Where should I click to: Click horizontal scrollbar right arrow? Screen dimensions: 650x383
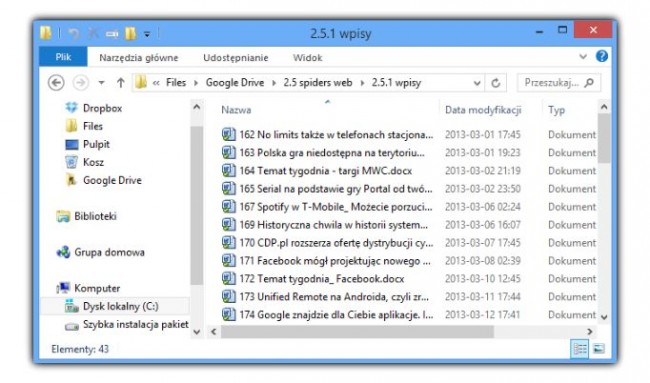[x=589, y=332]
